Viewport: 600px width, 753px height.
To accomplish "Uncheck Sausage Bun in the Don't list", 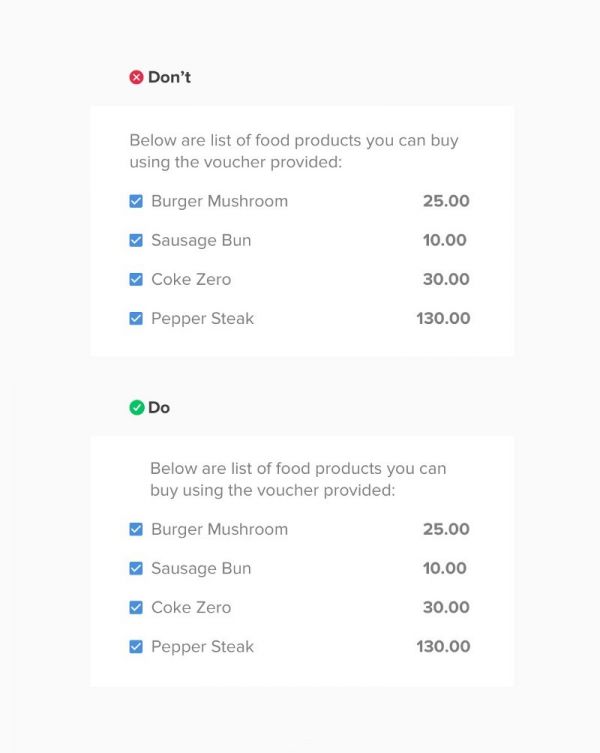I will [136, 240].
